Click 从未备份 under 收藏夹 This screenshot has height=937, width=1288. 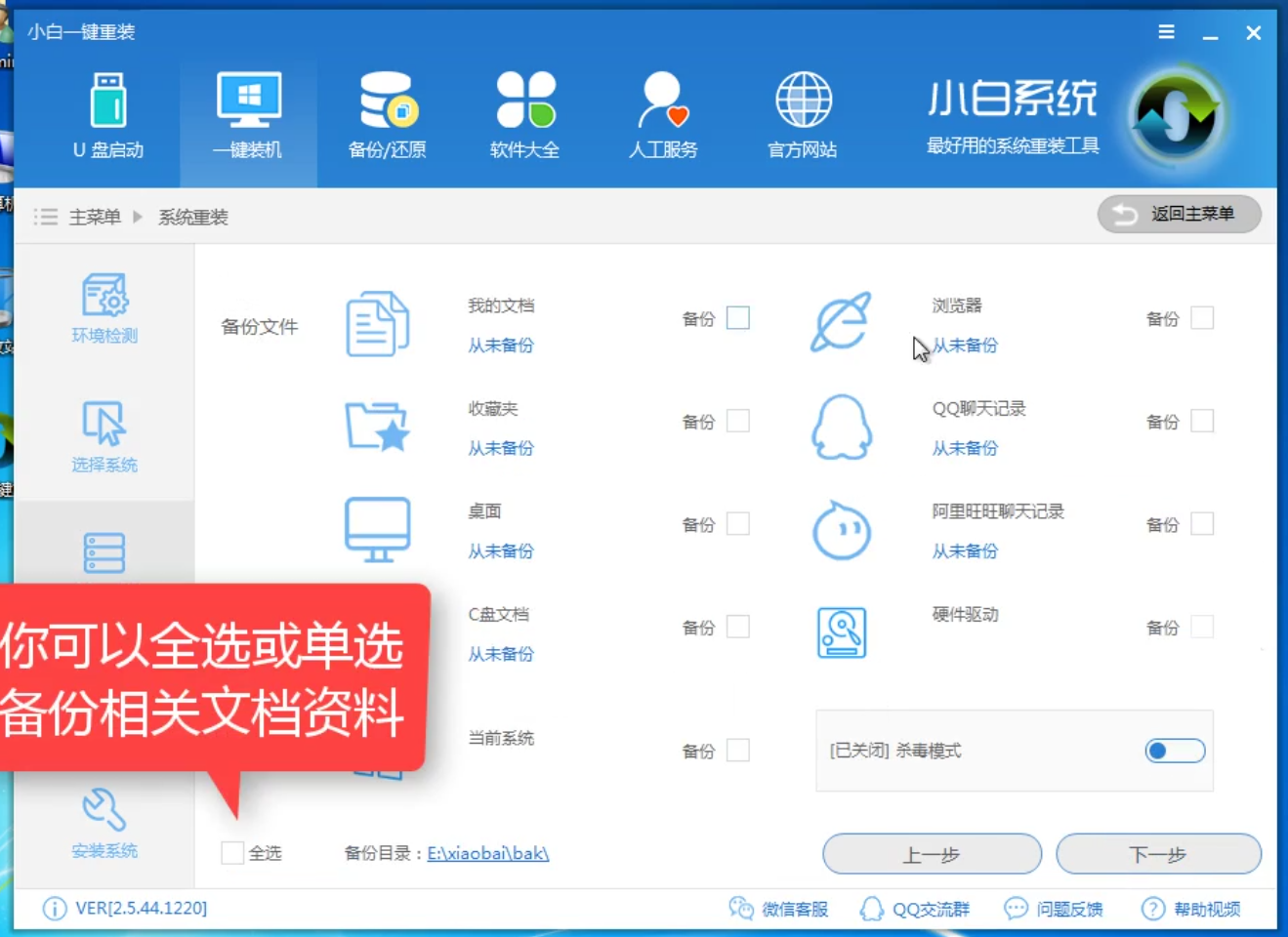point(501,448)
